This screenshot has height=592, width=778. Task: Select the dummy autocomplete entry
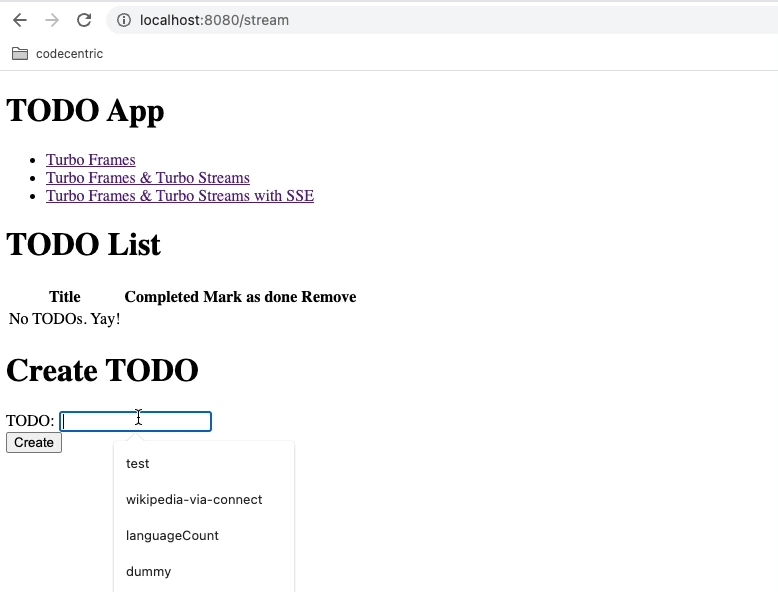pos(148,572)
